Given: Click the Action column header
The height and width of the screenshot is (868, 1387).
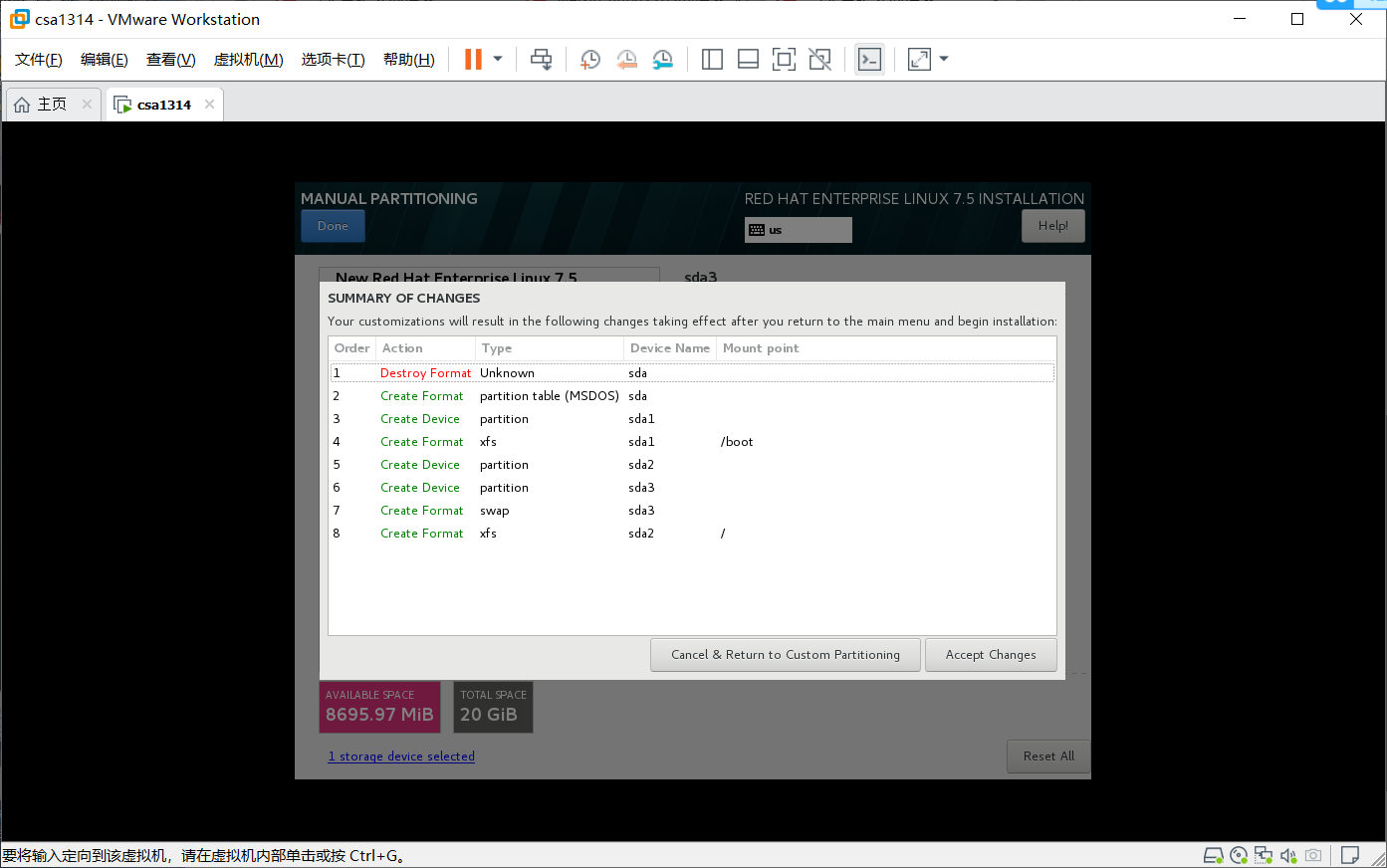Looking at the screenshot, I should coord(425,348).
